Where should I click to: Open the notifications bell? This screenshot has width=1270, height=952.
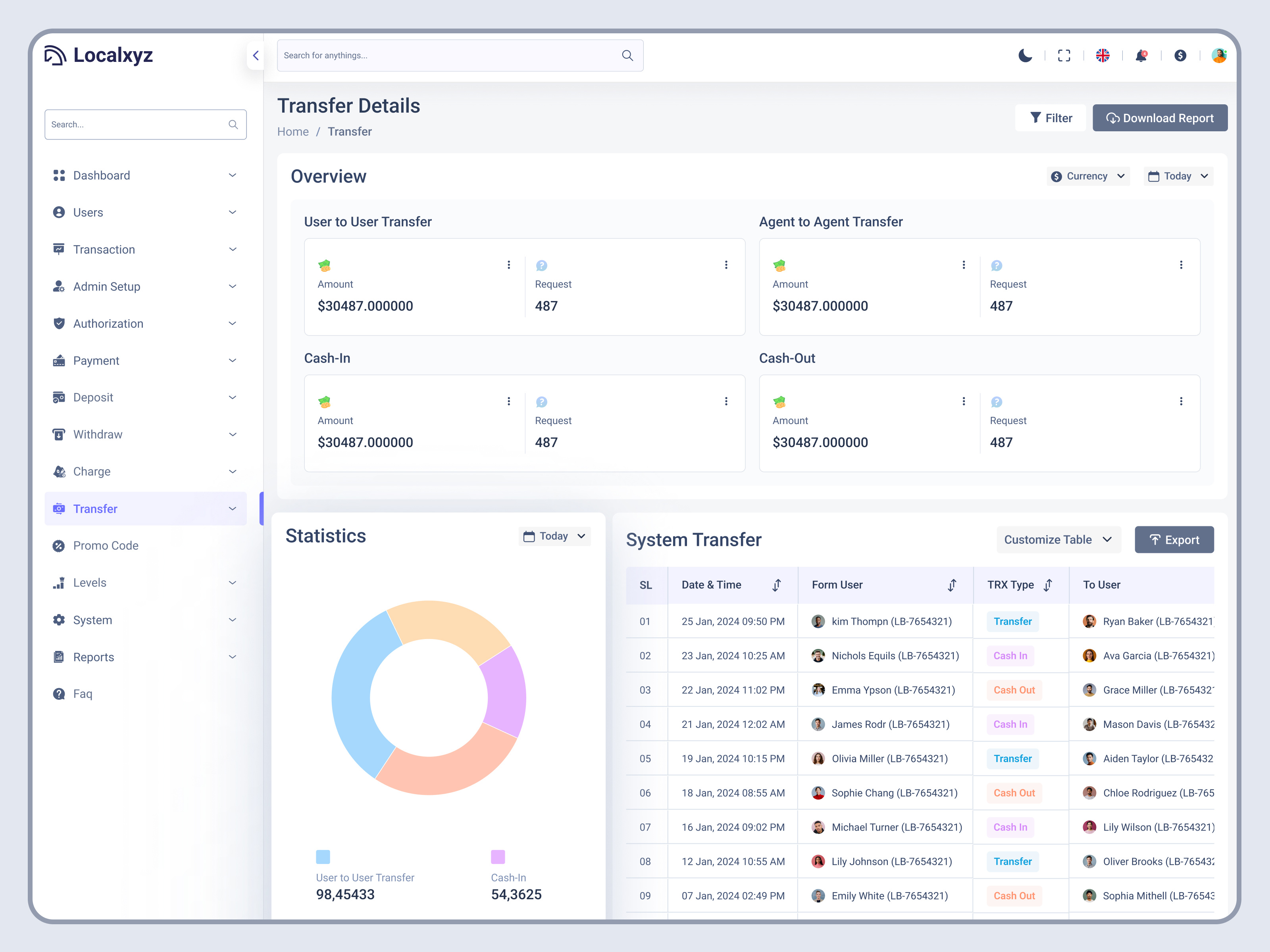[x=1141, y=56]
